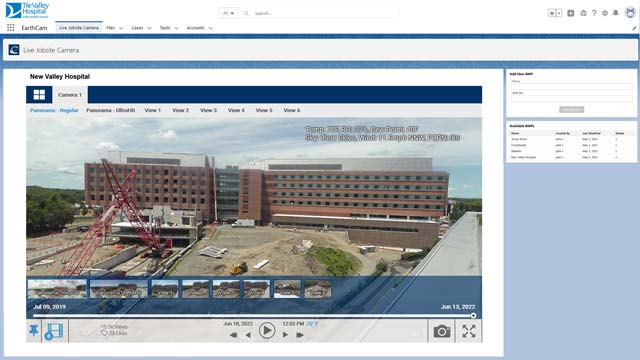Click the timeline progress bar
Viewport: 640px width, 360px height.
pyautogui.click(x=252, y=316)
